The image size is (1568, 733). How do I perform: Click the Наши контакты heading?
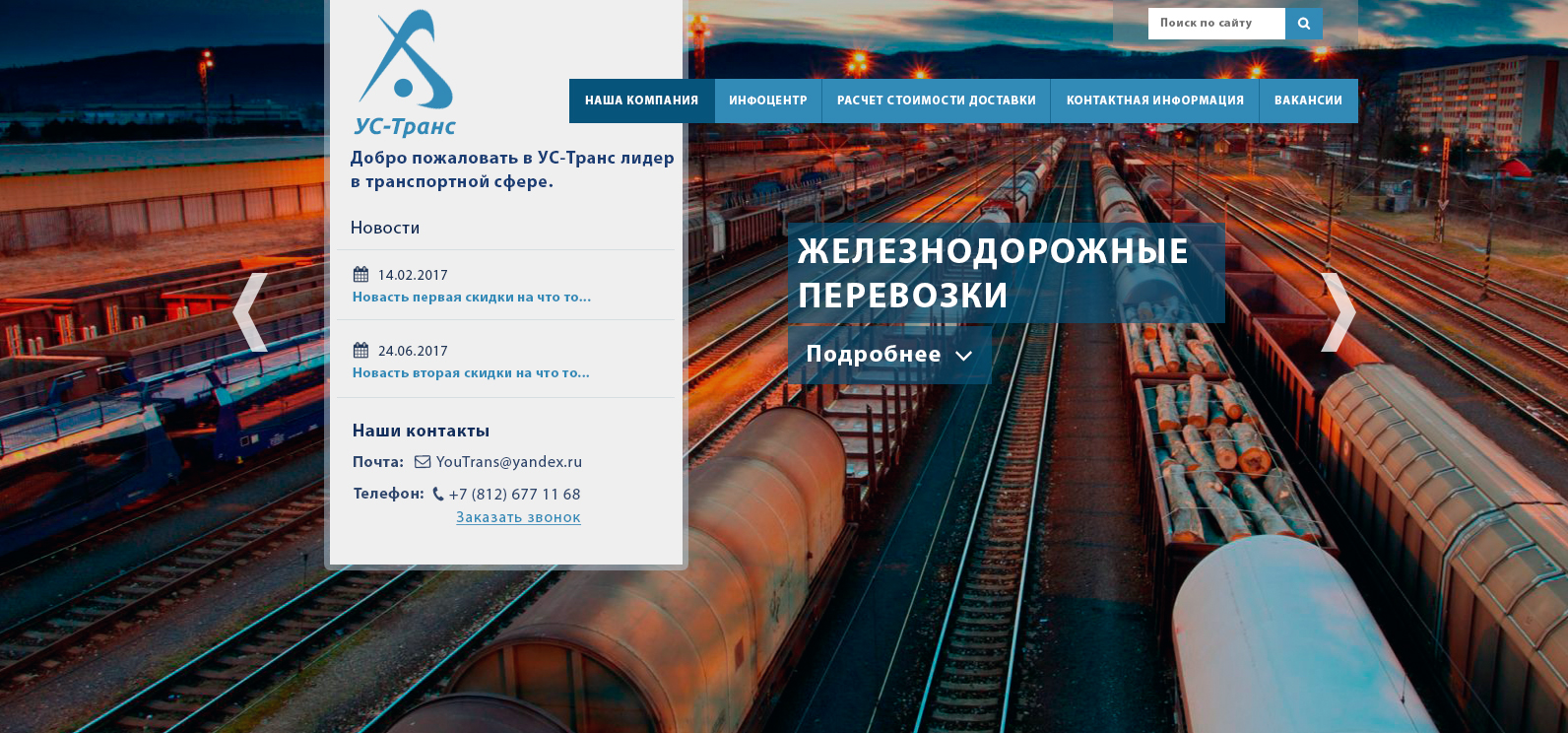pyautogui.click(x=421, y=431)
